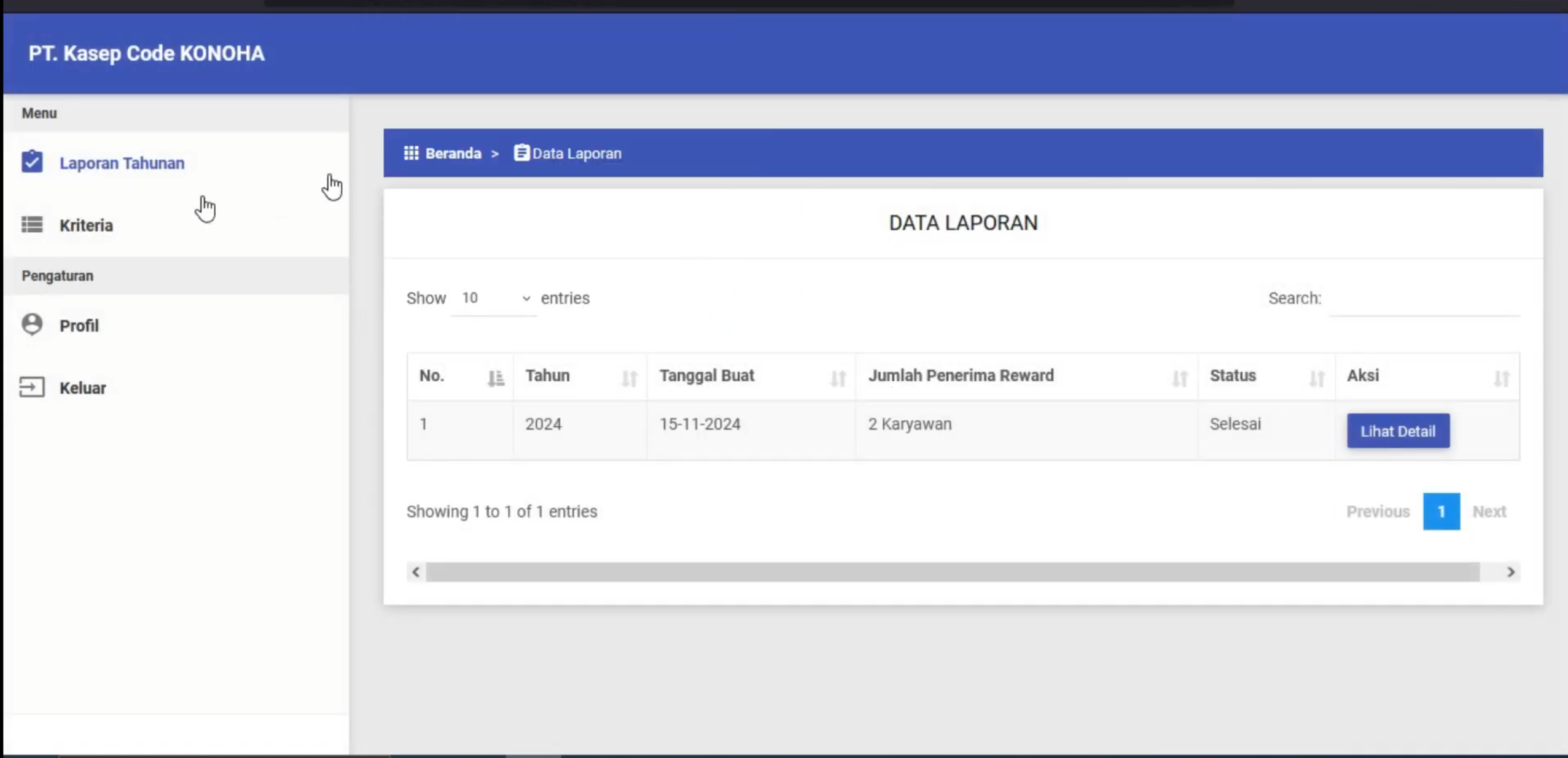Screen dimensions: 1568x758
Task: Click the Tanggal Buat column header
Action: click(751, 376)
